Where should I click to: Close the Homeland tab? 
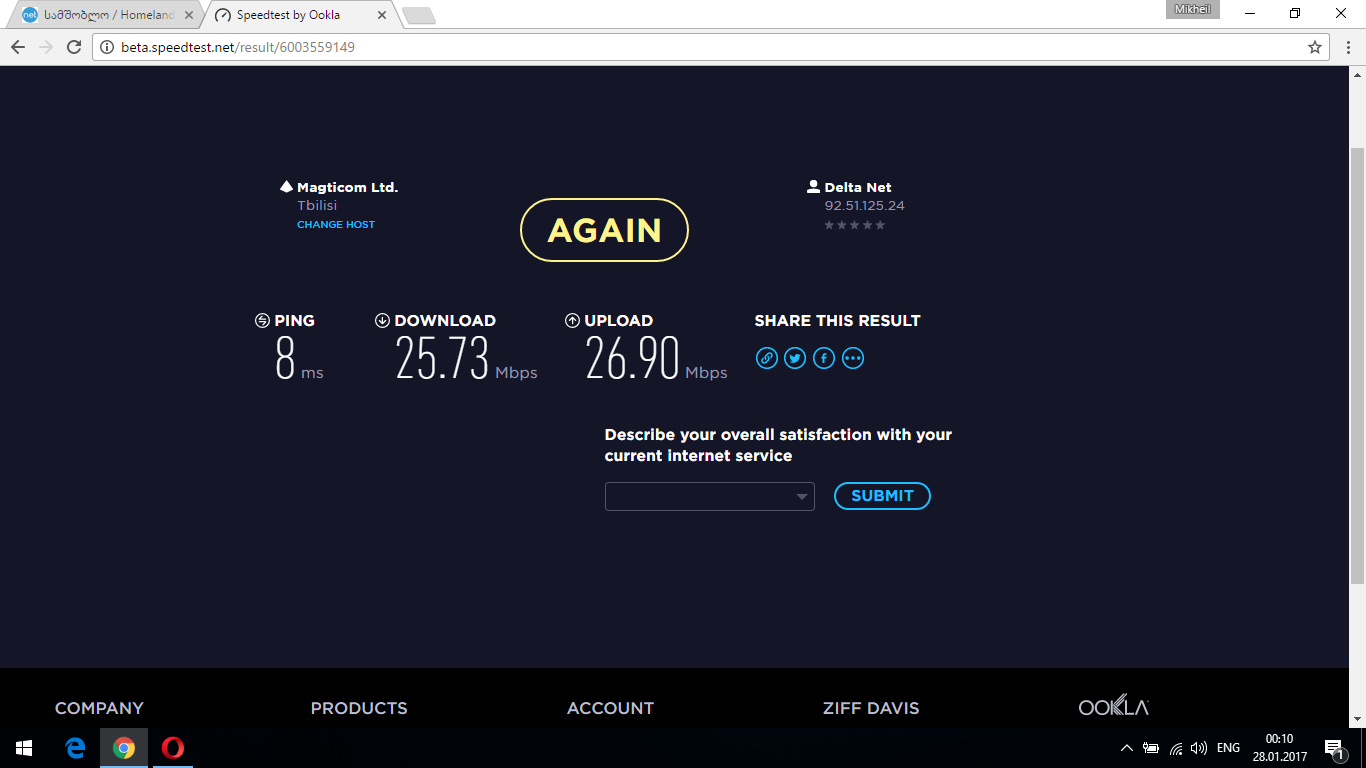coord(187,16)
